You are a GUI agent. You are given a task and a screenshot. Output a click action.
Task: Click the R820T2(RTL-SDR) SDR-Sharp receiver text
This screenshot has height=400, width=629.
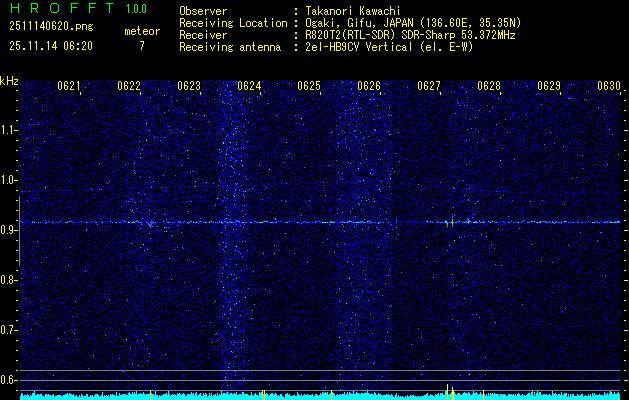coord(410,35)
